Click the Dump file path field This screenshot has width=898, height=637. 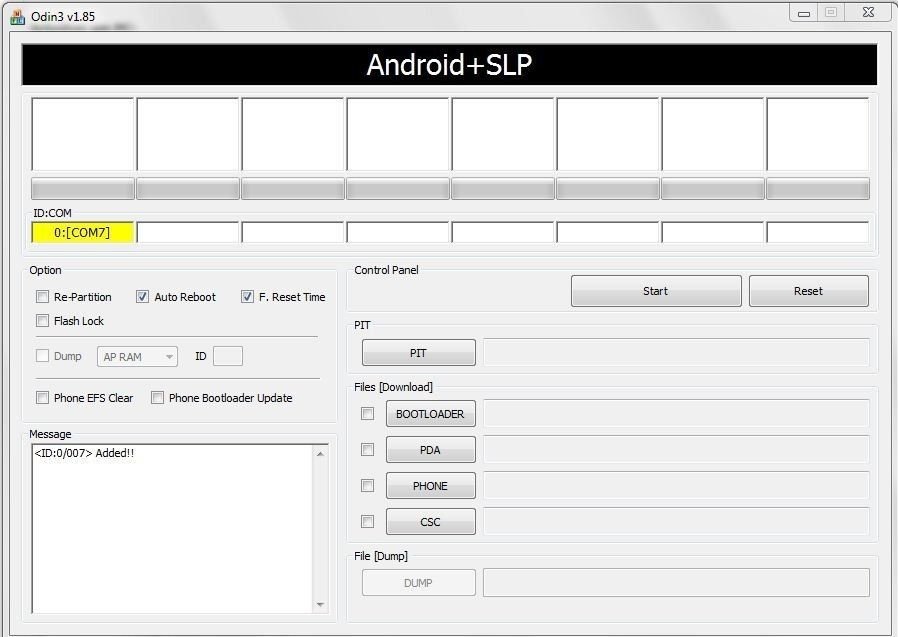[x=676, y=583]
